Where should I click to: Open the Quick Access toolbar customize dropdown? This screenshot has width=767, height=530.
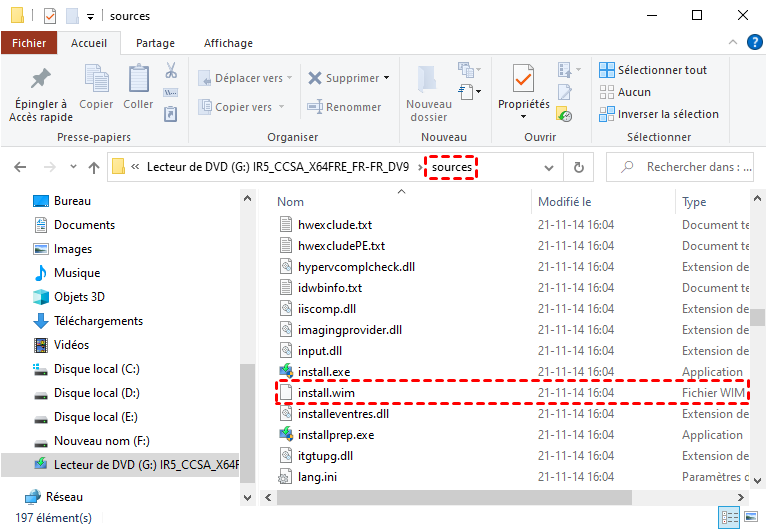[x=90, y=17]
